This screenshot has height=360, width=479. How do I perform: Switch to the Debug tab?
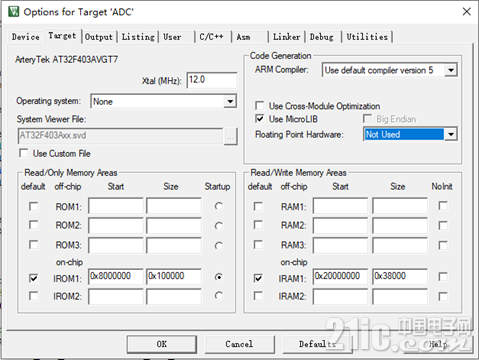[321, 37]
